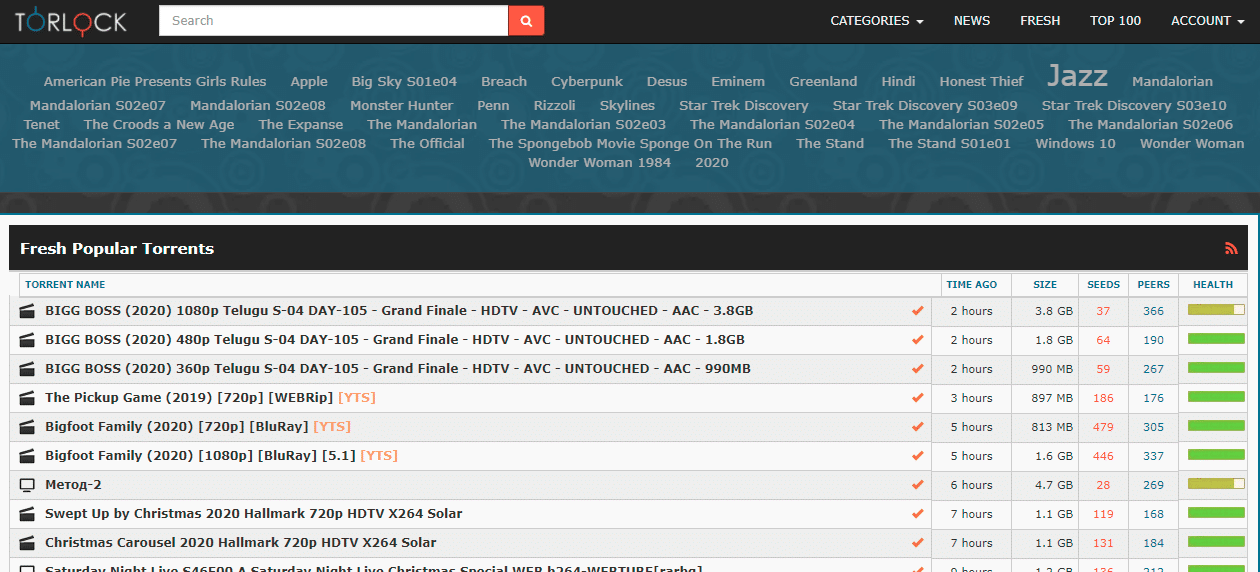Click the verified checkmark on Swept Up by Christmas row
Screen dimensions: 1260x572
coord(918,514)
